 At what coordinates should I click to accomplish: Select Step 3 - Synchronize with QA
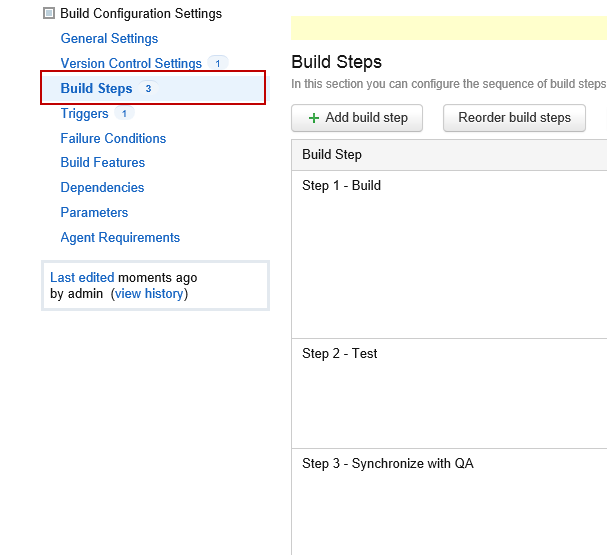point(388,464)
